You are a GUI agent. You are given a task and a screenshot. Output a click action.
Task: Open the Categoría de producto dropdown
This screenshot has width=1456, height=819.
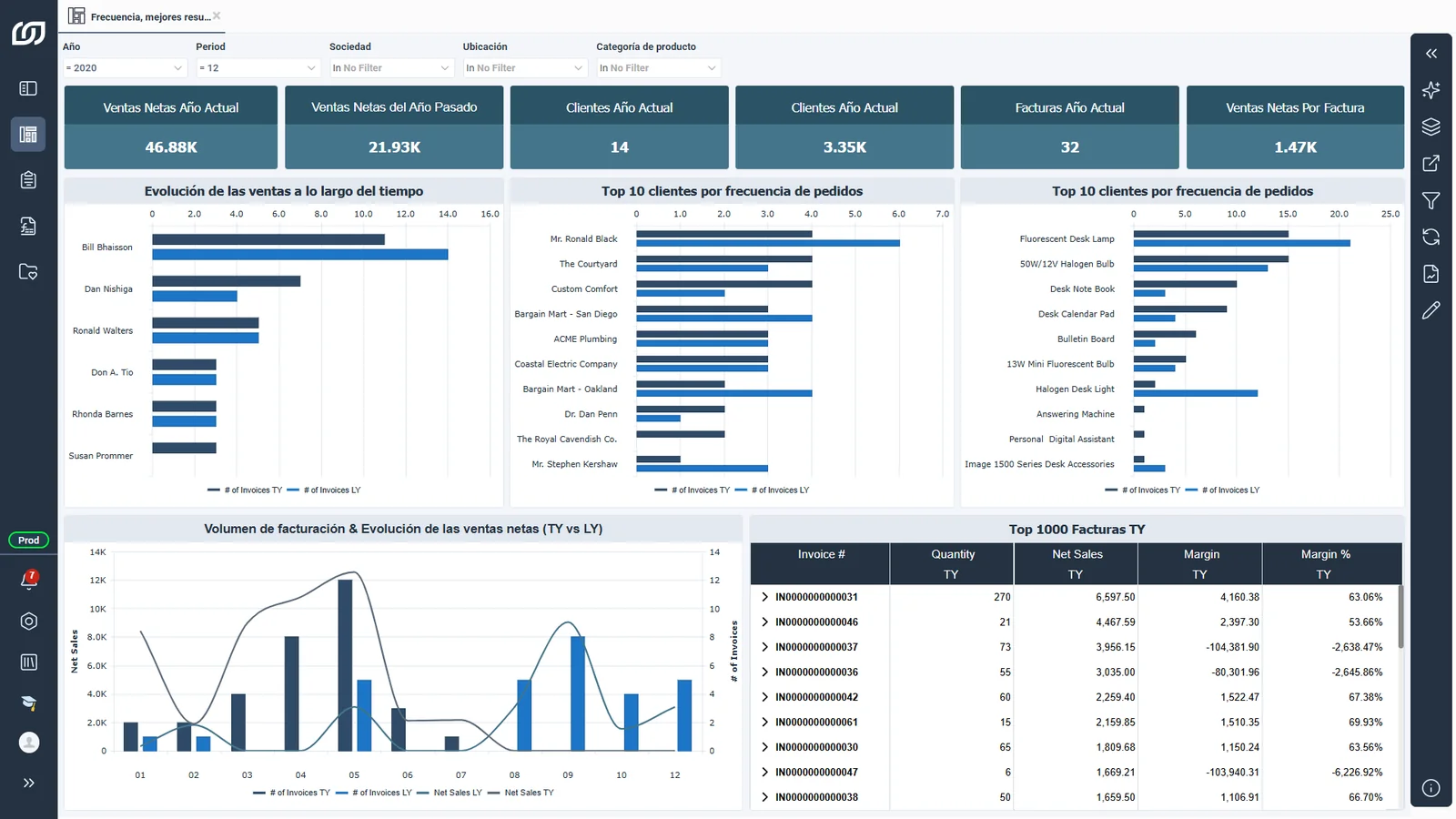(659, 68)
